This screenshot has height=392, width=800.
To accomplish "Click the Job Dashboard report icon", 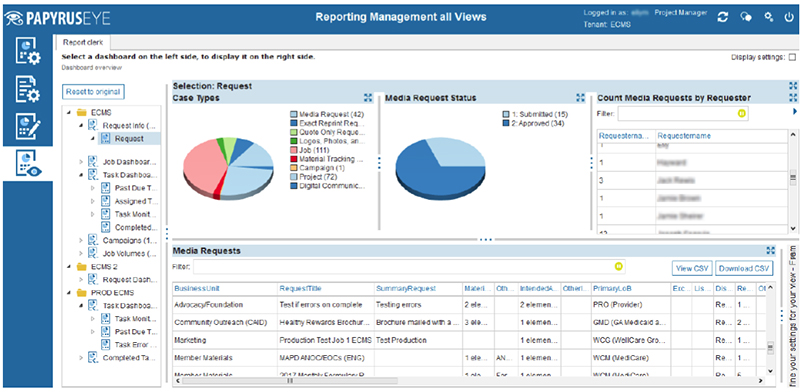I will (x=93, y=162).
